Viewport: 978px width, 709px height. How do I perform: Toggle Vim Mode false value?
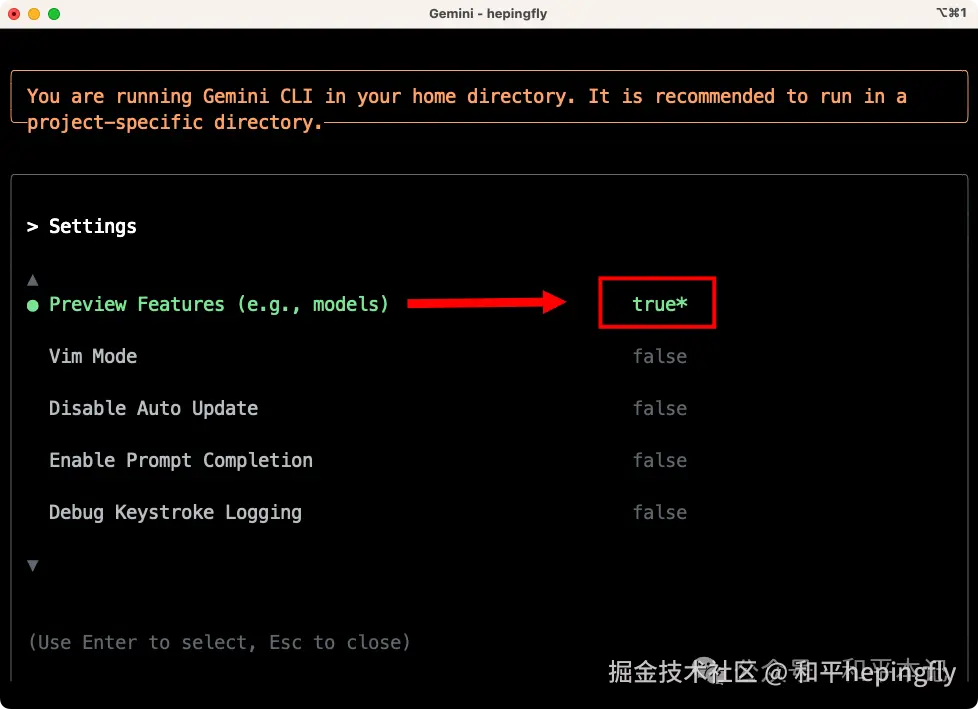[x=659, y=356]
